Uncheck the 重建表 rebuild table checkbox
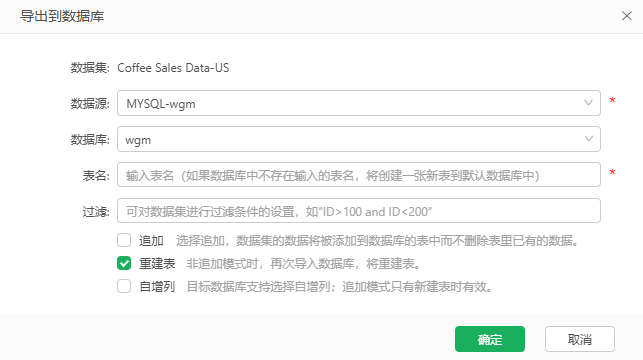 tap(124, 263)
